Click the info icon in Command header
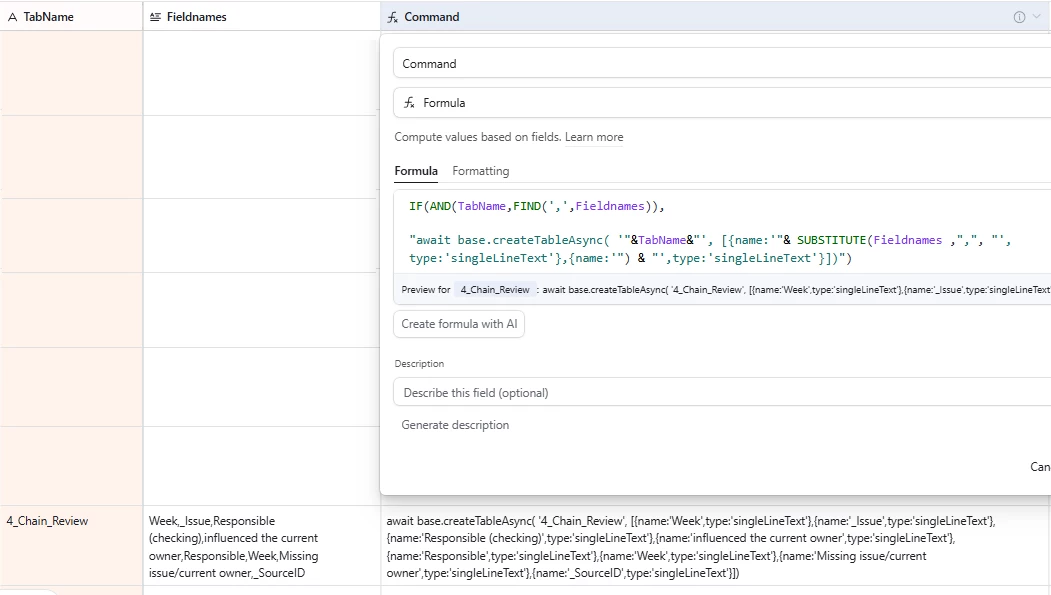This screenshot has width=1051, height=595. (x=1019, y=17)
